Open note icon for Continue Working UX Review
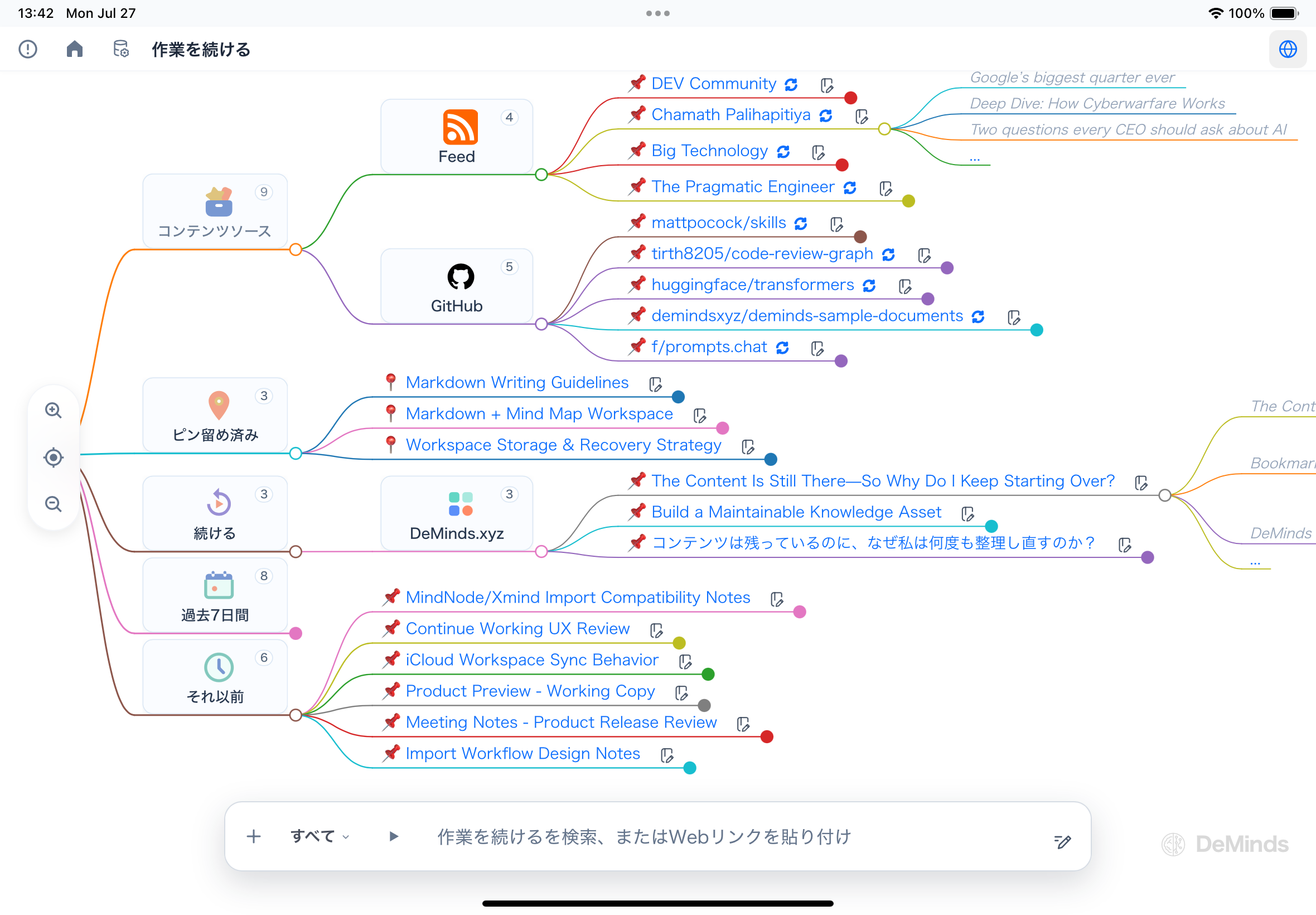1316x915 pixels. [657, 630]
